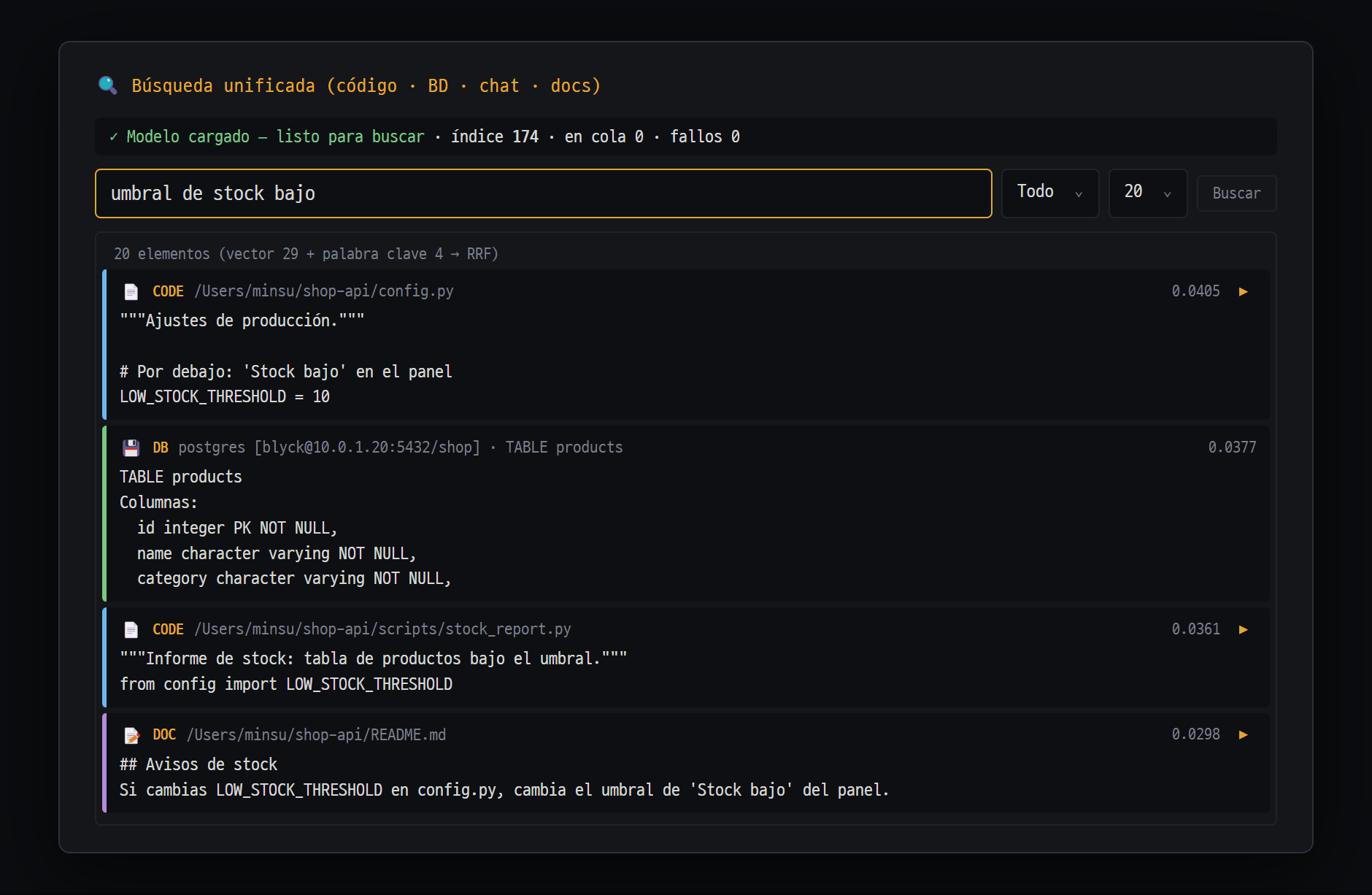Click the '"""Ajustes de producción."""' docstring
The height and width of the screenshot is (895, 1372).
click(242, 320)
